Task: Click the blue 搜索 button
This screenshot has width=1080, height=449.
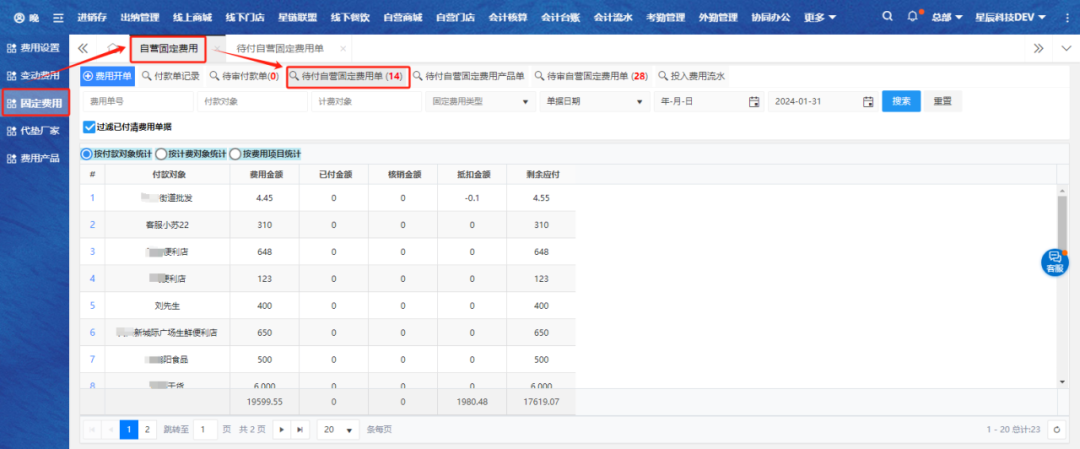Action: 900,101
